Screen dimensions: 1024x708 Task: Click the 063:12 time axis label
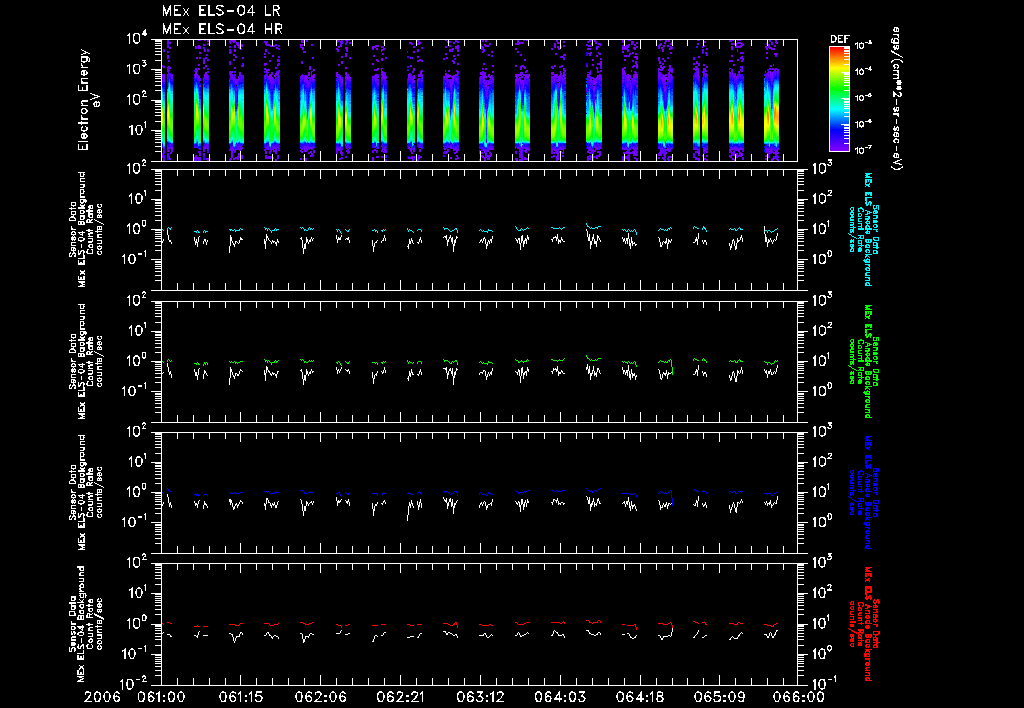tap(480, 698)
